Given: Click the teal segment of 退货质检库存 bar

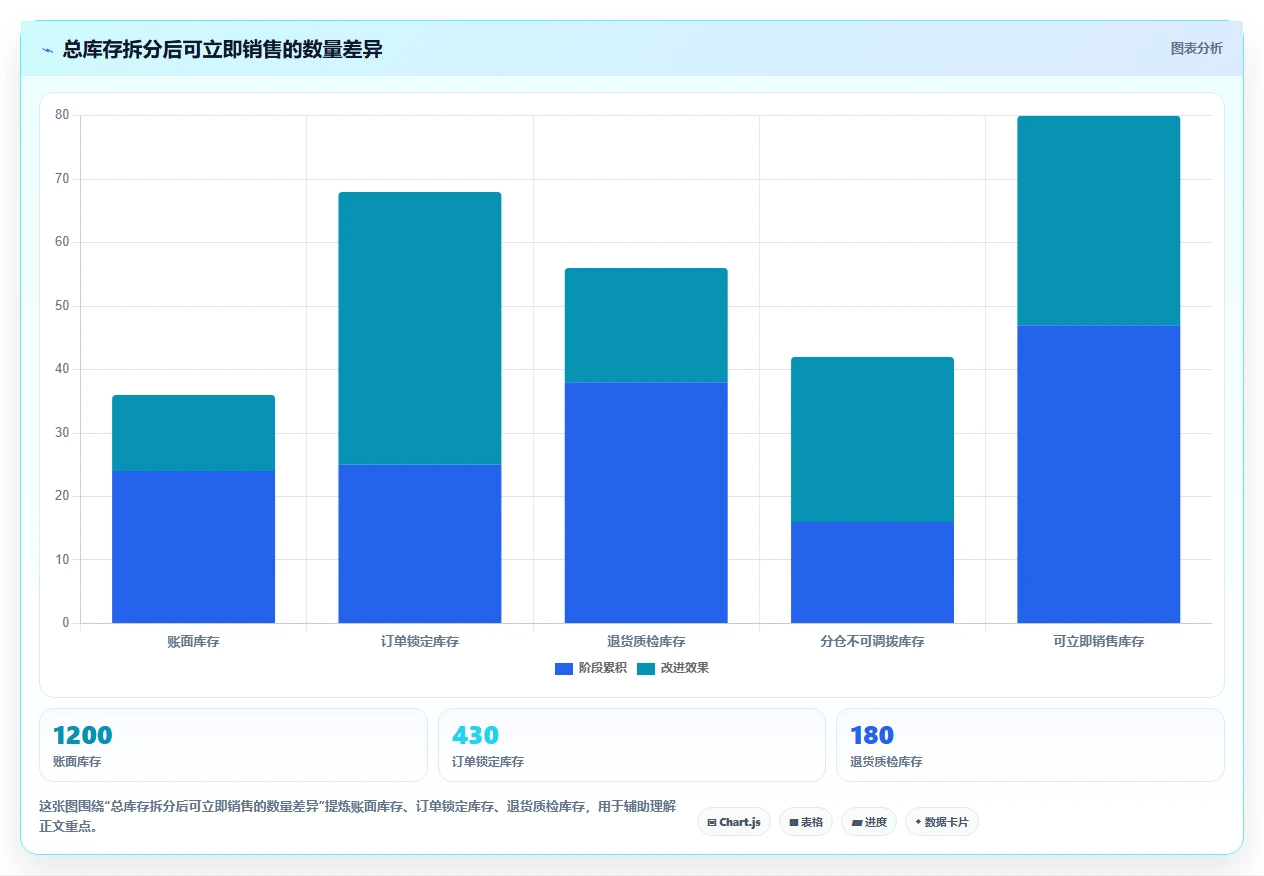Looking at the screenshot, I should tap(646, 325).
